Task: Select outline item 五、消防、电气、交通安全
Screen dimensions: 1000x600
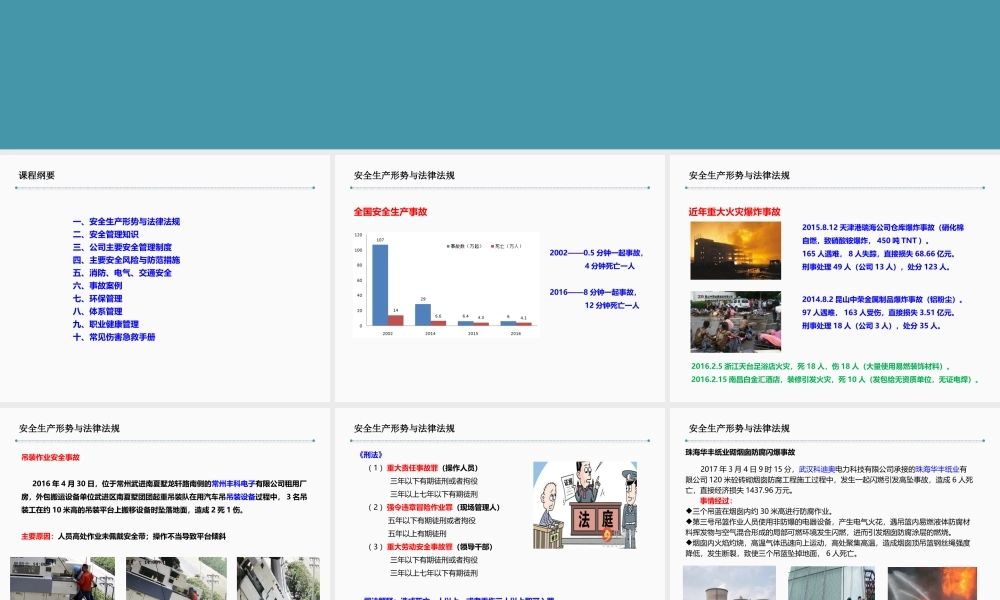Action: pos(122,273)
